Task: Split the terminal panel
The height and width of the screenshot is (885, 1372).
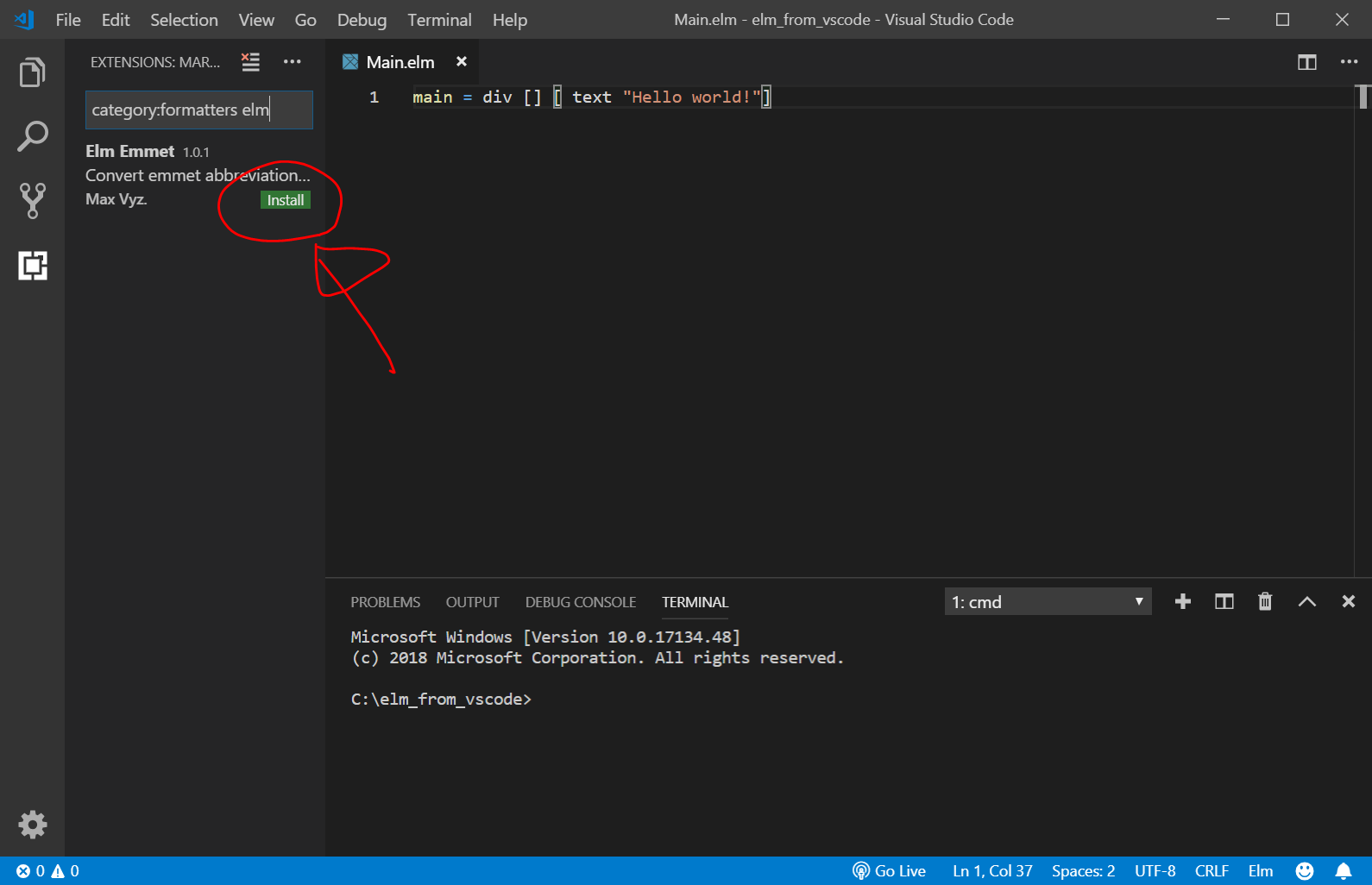Action: (1224, 602)
